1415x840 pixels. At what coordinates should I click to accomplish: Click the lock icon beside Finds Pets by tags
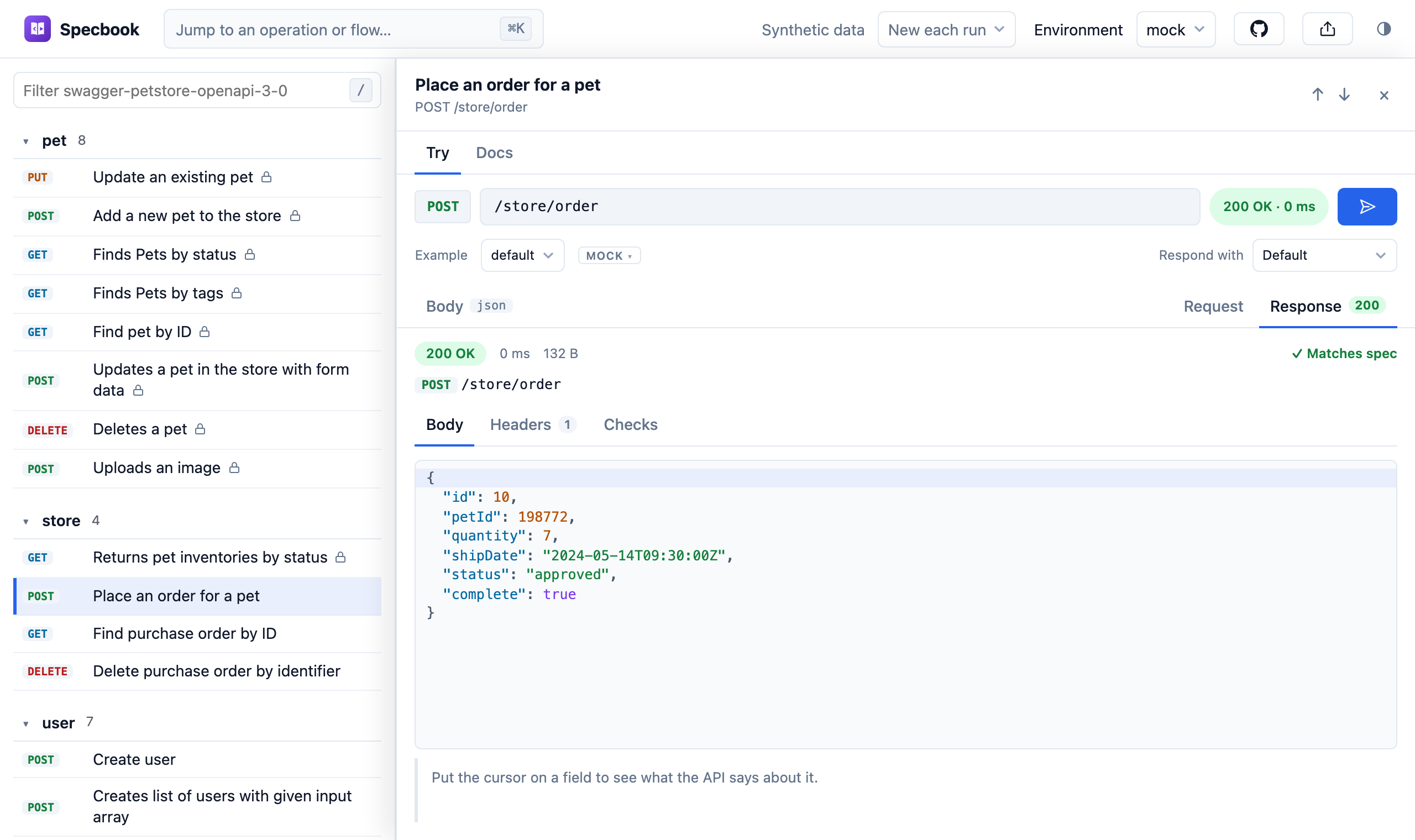point(237,293)
